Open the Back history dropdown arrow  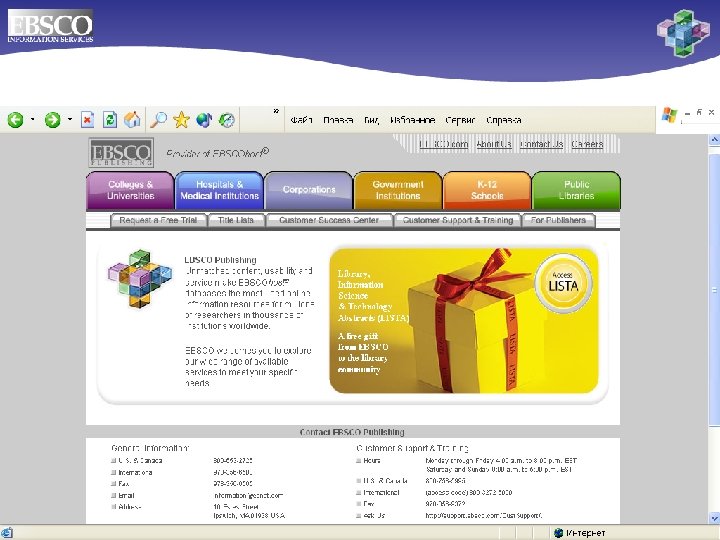(32, 120)
